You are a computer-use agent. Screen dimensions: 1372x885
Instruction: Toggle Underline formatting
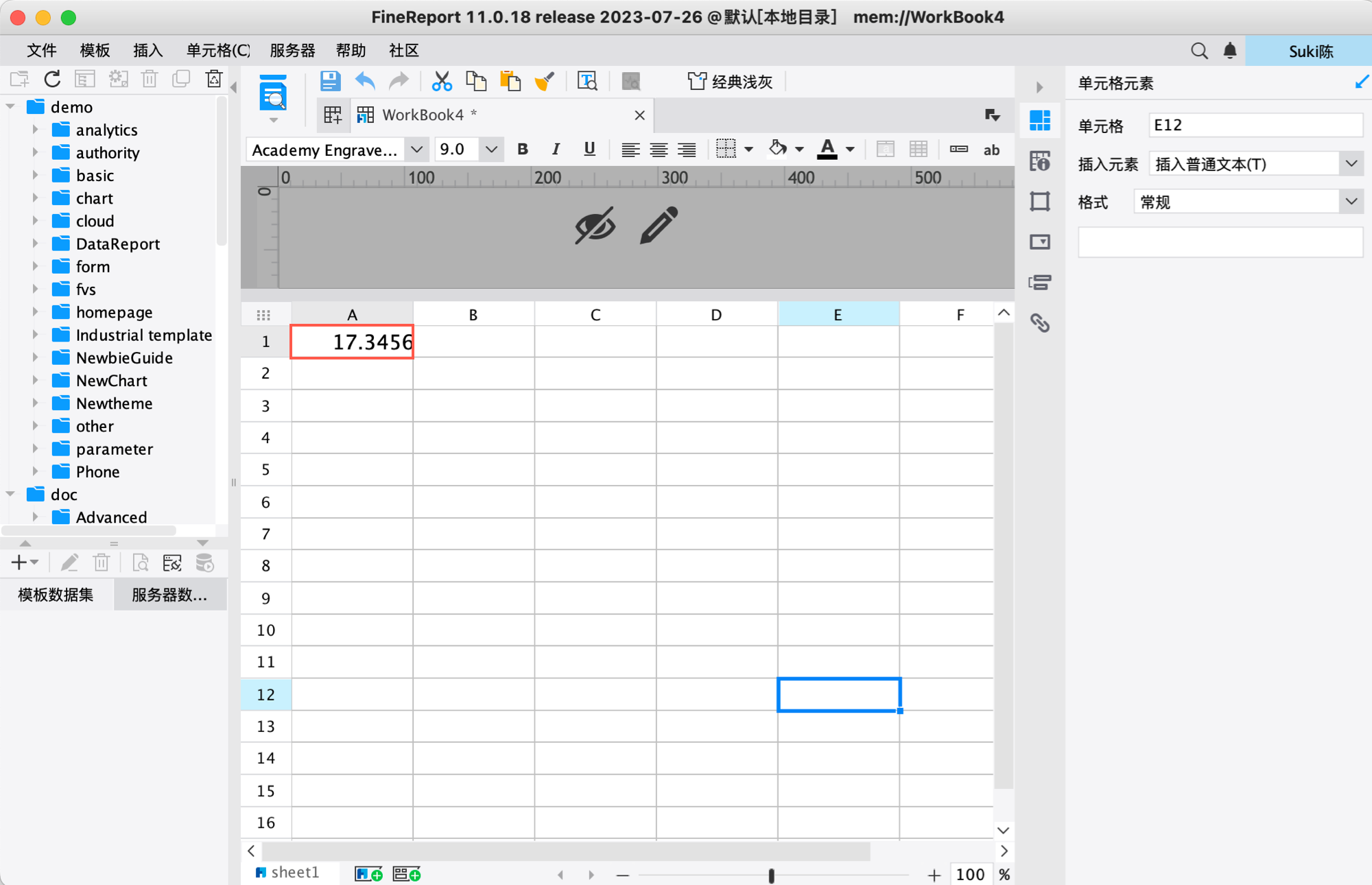click(x=589, y=150)
